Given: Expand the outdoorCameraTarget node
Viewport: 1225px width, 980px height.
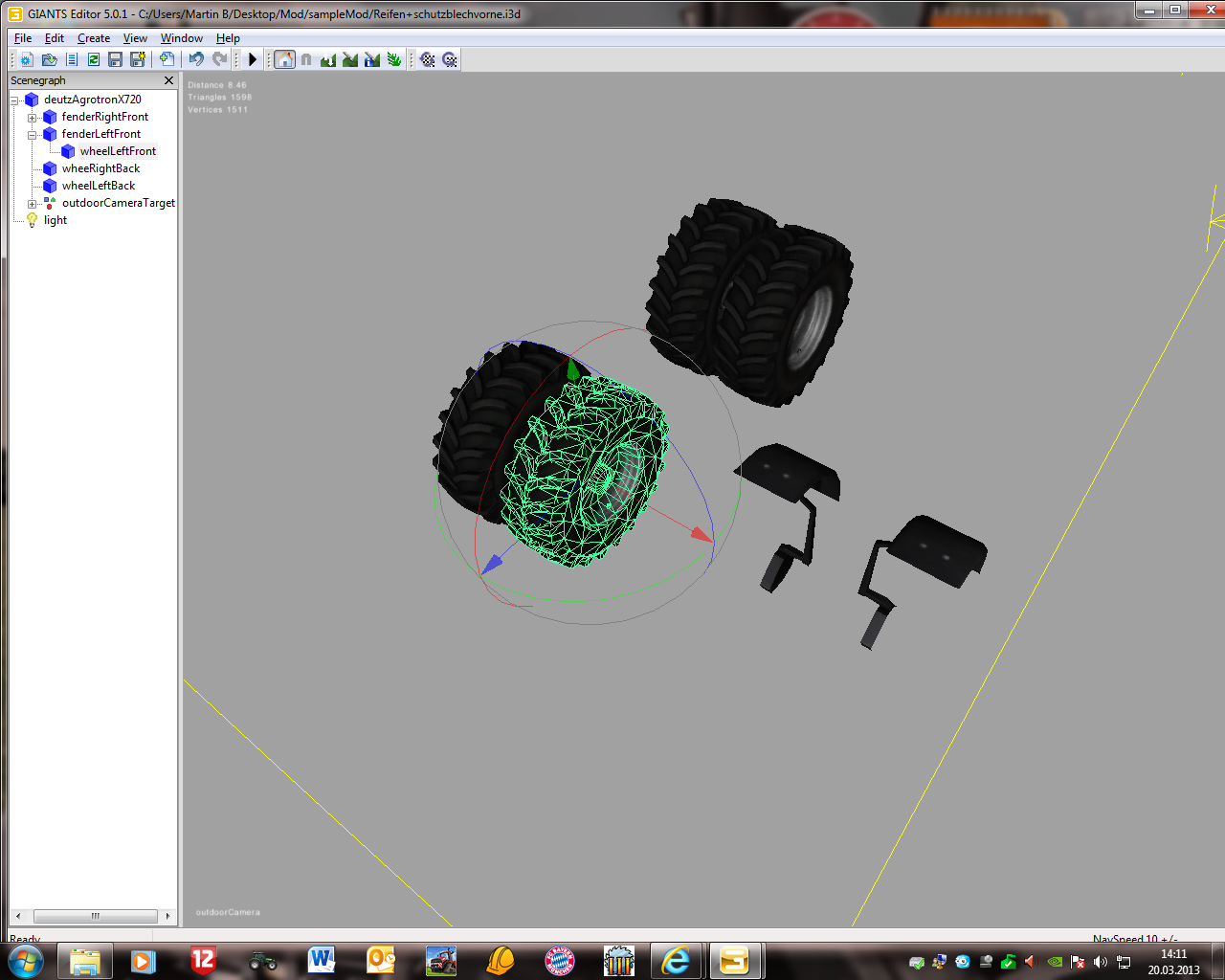Looking at the screenshot, I should pos(32,204).
